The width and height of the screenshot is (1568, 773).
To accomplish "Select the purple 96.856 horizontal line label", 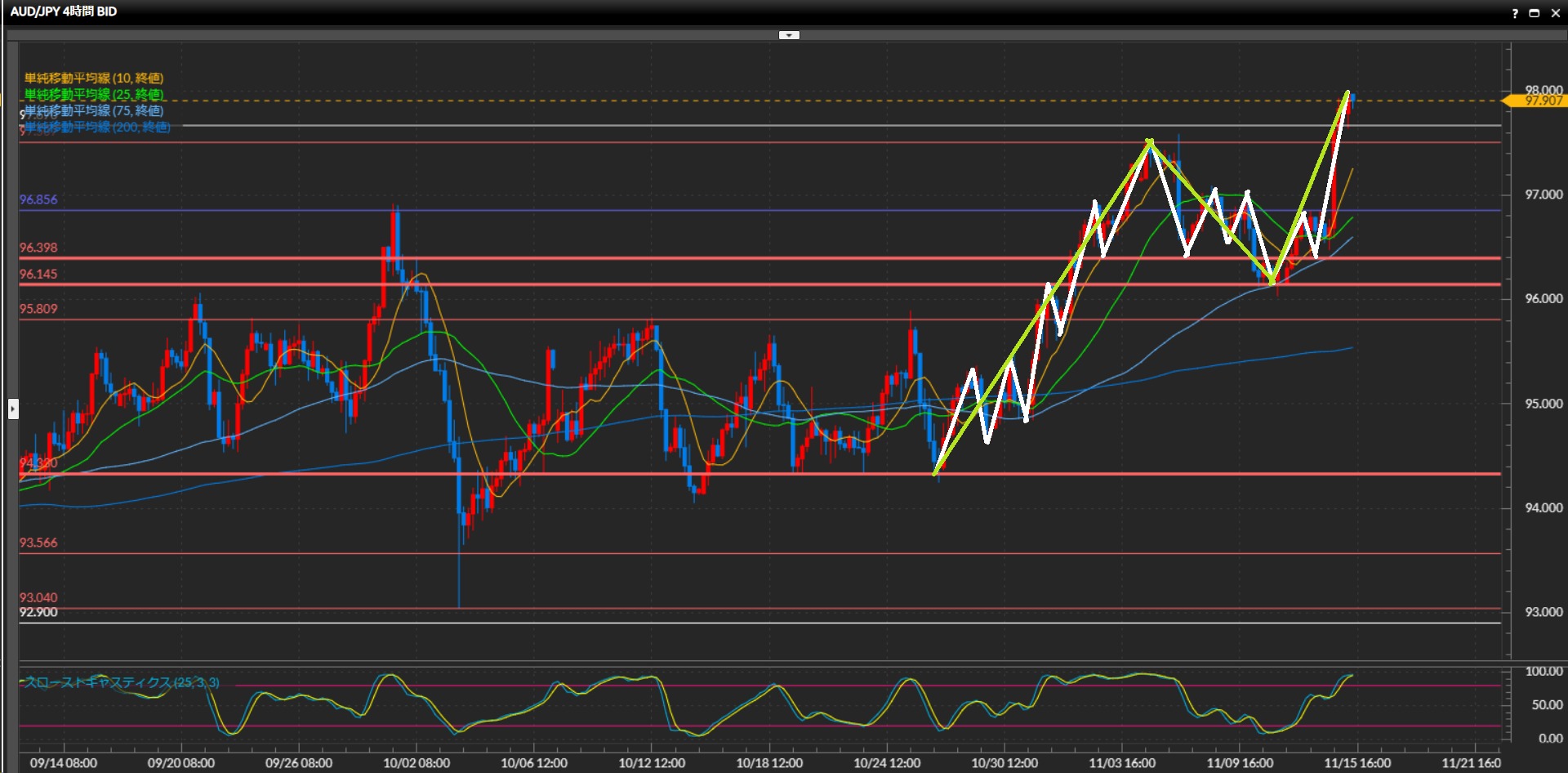I will point(38,199).
